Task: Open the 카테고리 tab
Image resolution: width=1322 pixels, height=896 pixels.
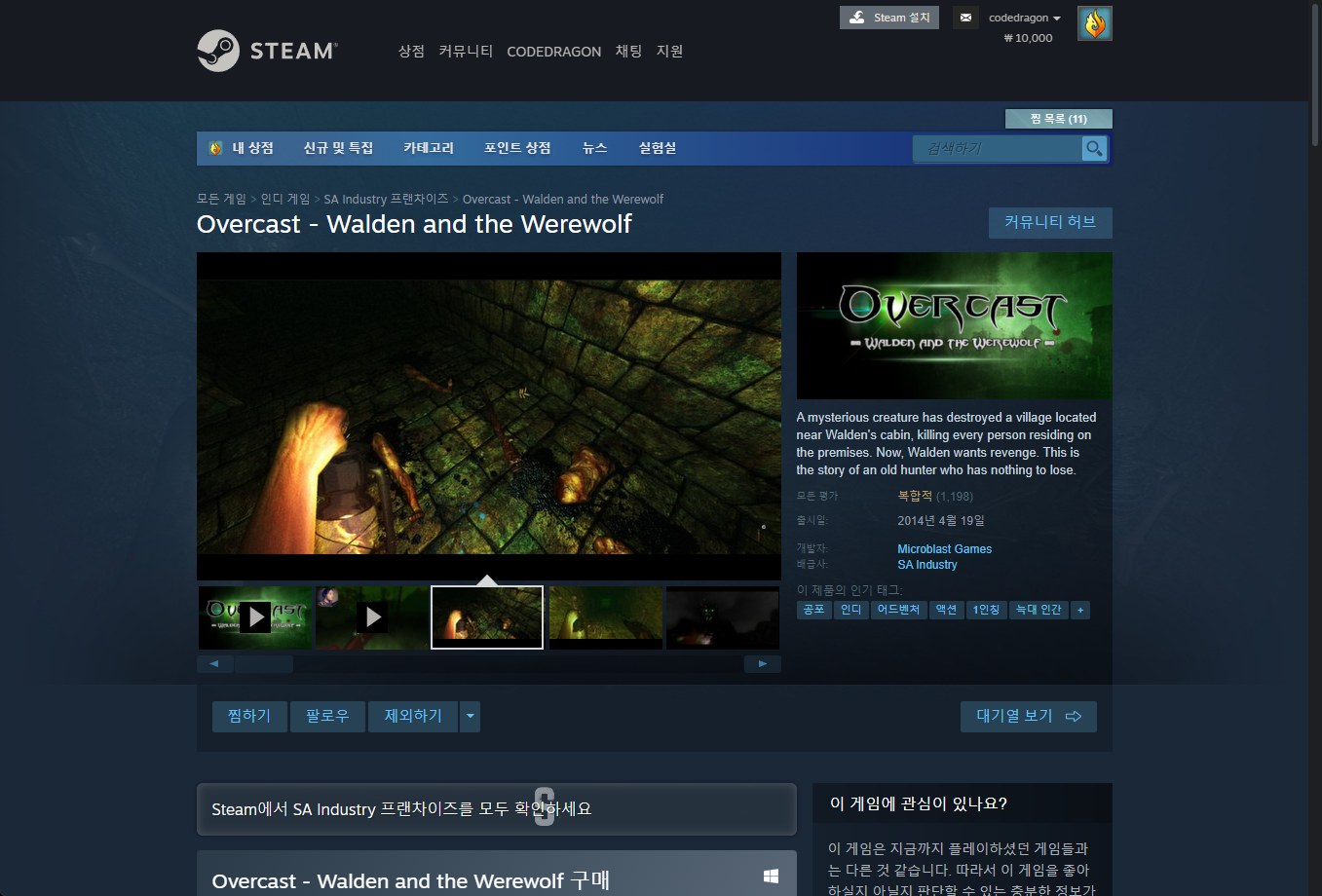Action: coord(429,148)
